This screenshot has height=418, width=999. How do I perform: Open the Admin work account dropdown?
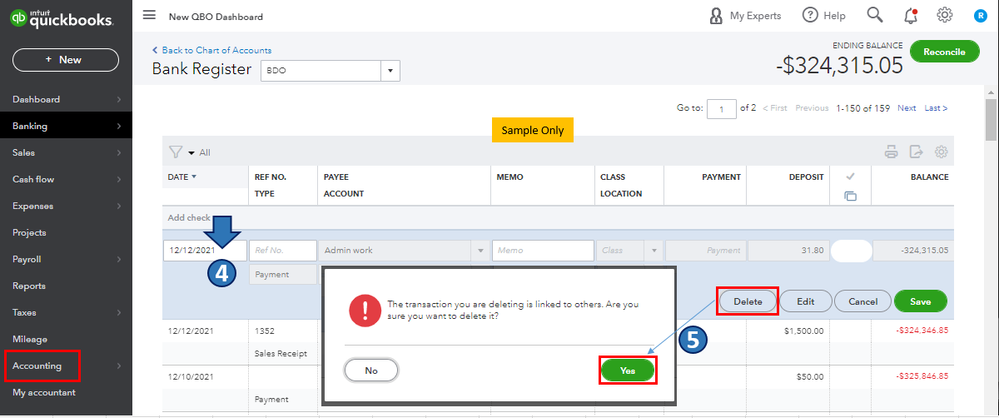click(480, 251)
